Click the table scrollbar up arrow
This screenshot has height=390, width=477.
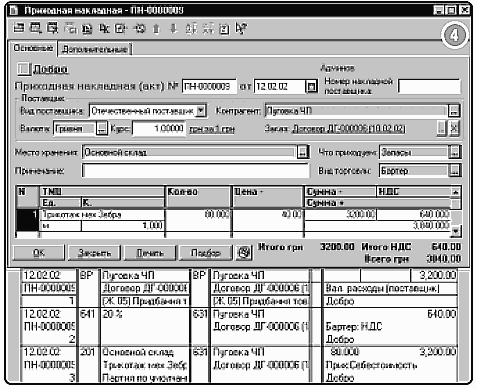(x=455, y=192)
